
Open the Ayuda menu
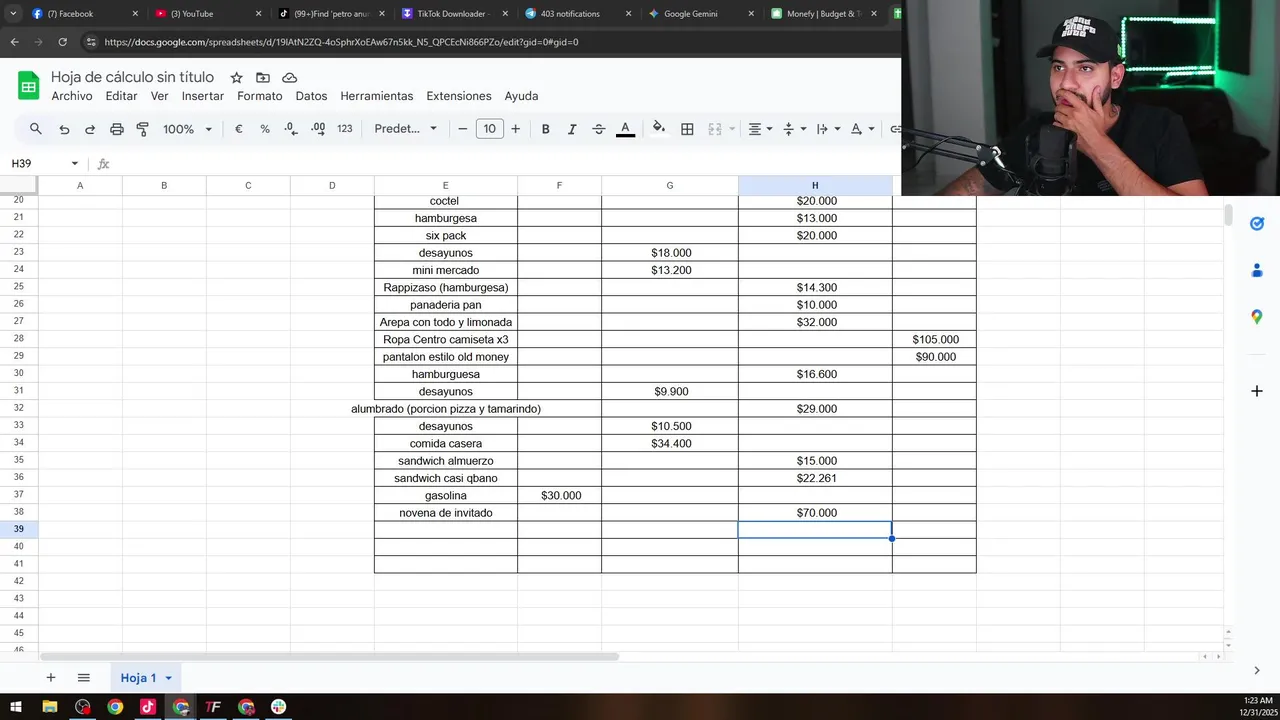pyautogui.click(x=522, y=96)
